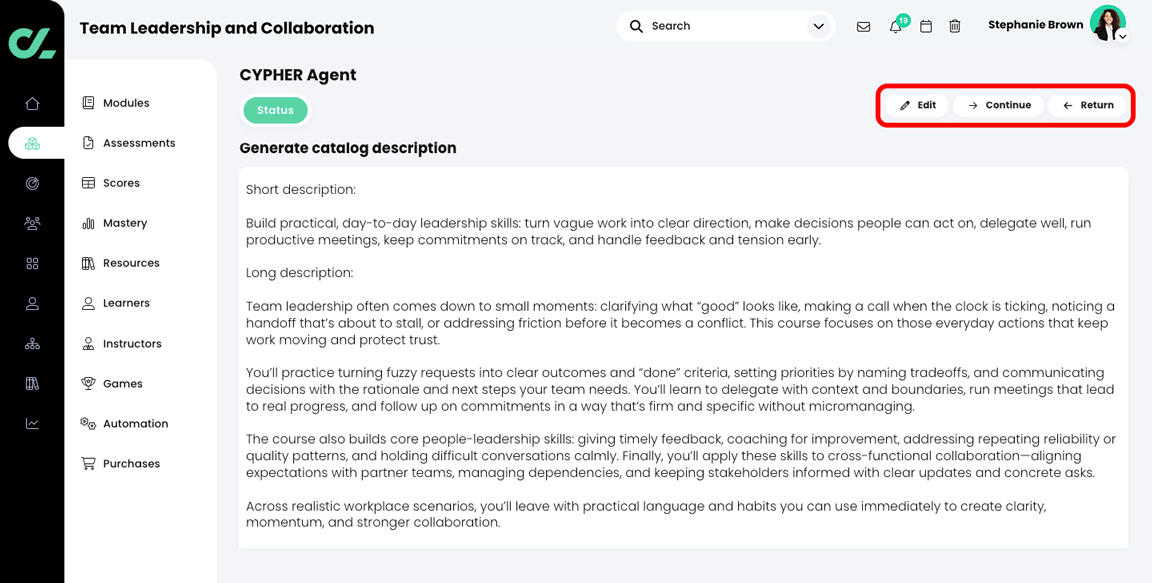Open the grid apps icon in left rail
Viewport: 1152px width, 583px height.
point(32,264)
